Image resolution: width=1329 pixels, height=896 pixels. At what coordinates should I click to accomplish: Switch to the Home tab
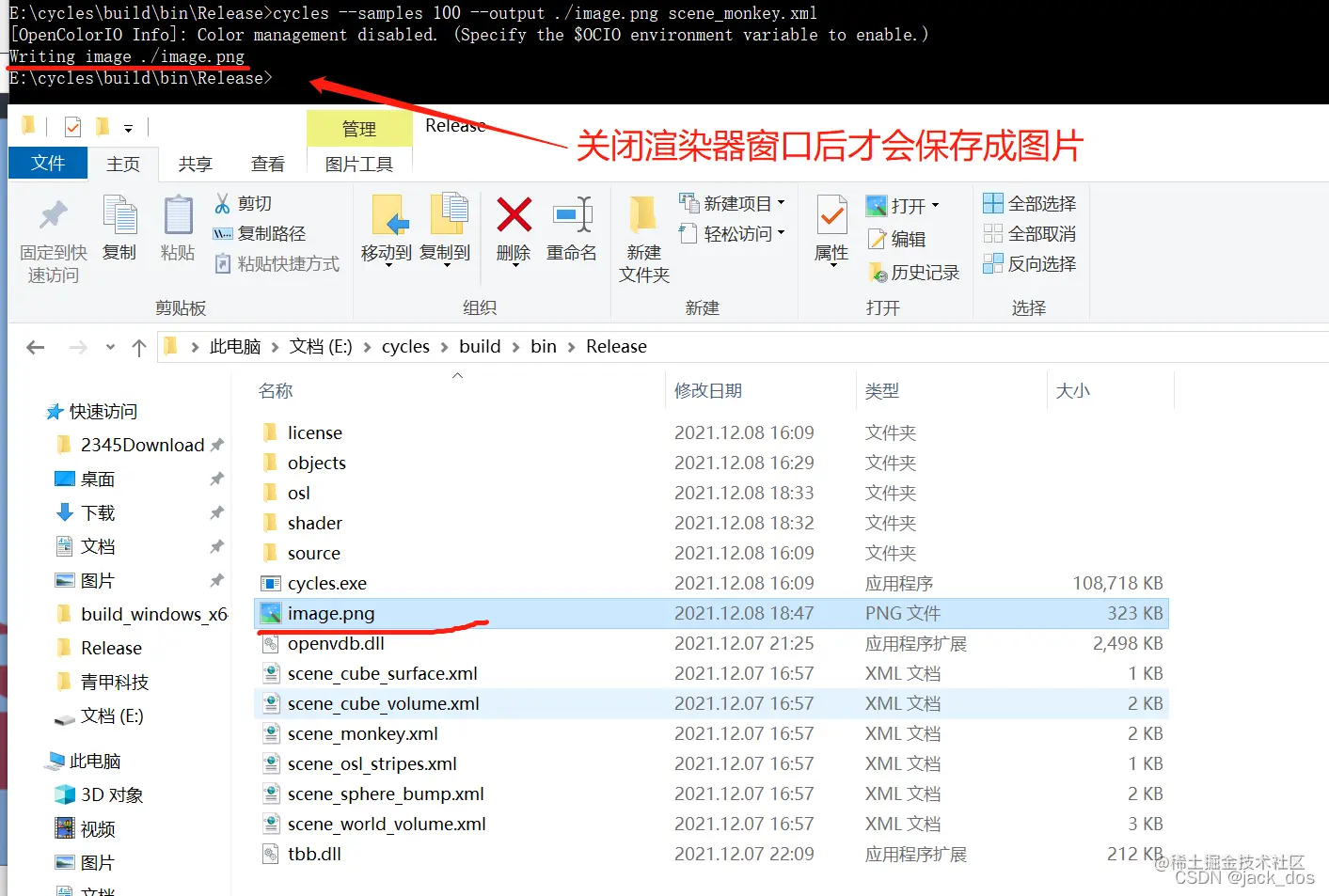coord(123,164)
